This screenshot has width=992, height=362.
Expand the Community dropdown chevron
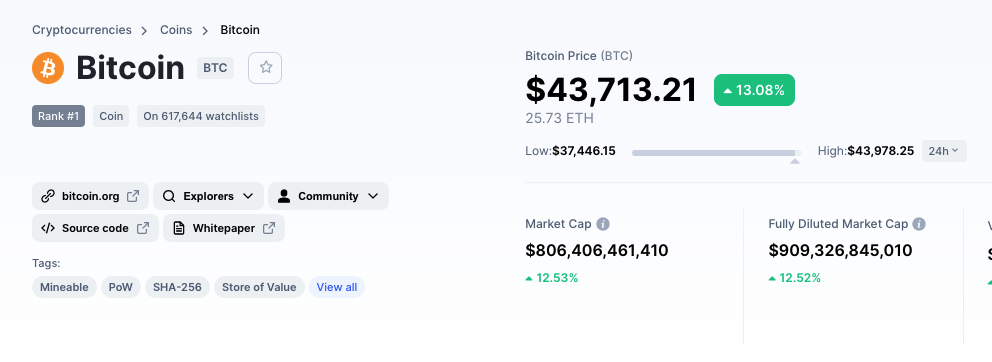pyautogui.click(x=373, y=196)
